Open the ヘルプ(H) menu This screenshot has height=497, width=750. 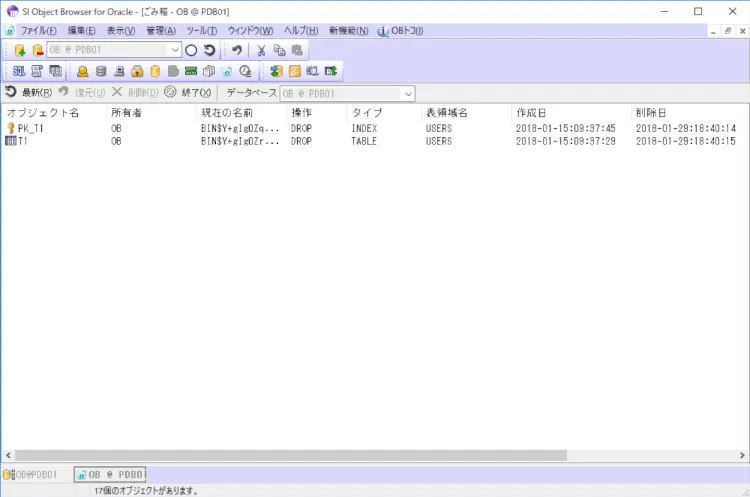(301, 31)
